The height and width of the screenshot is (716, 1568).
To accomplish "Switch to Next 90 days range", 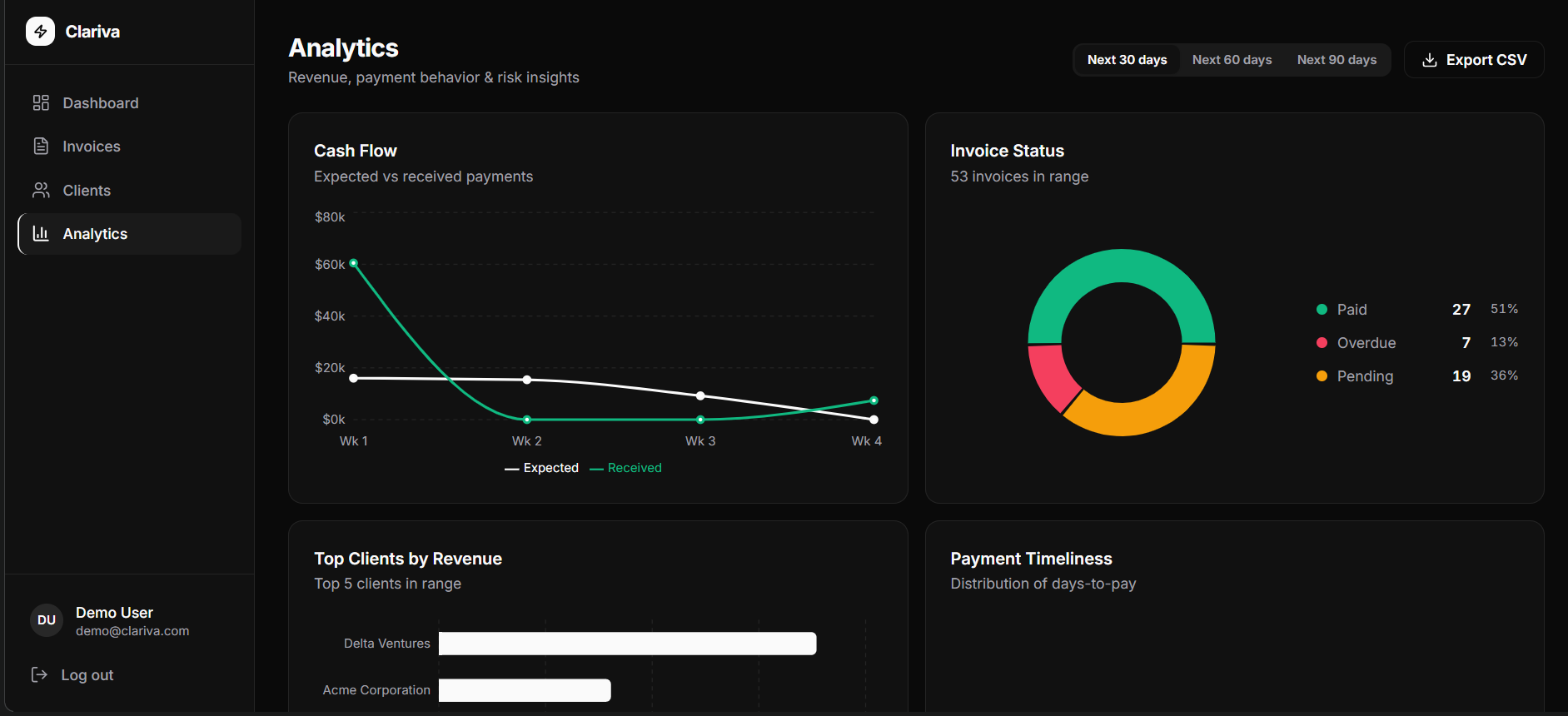I will tap(1337, 60).
